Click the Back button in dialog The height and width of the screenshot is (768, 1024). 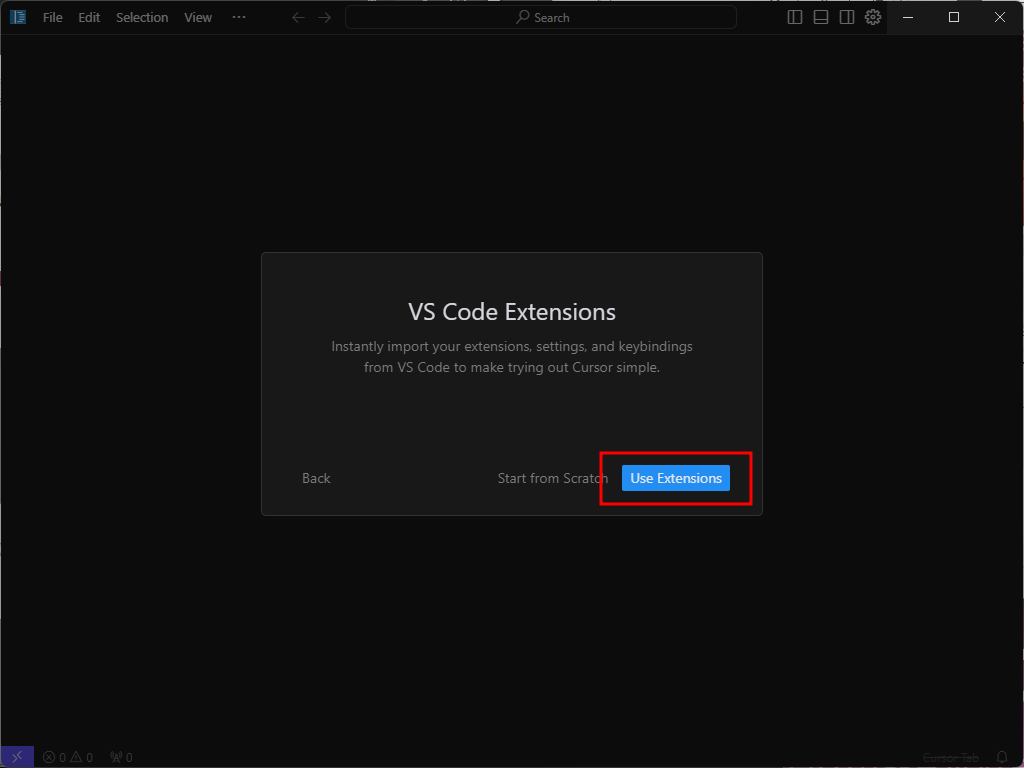tap(316, 478)
